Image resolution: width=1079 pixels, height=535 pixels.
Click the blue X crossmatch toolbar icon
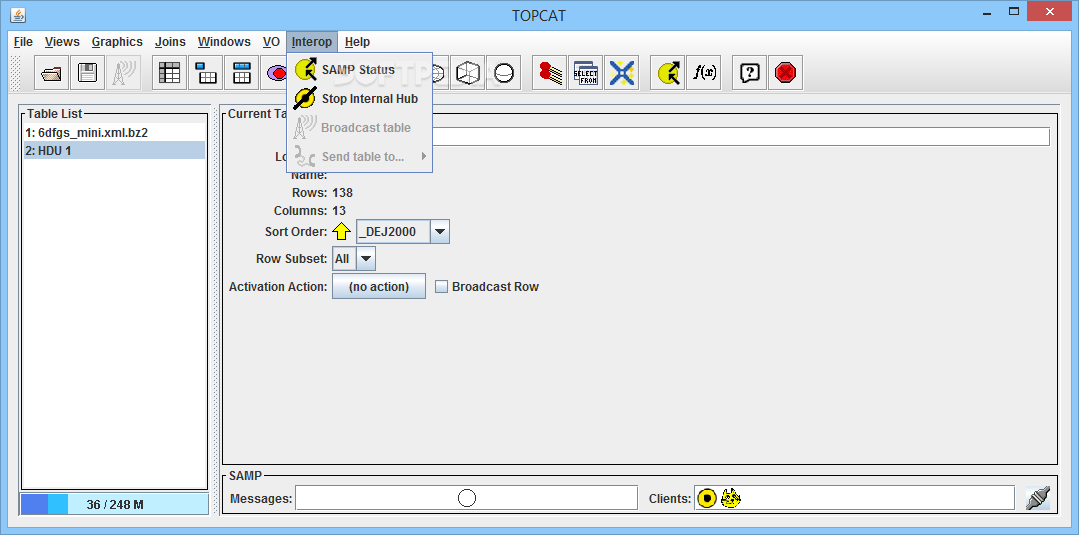pyautogui.click(x=621, y=72)
